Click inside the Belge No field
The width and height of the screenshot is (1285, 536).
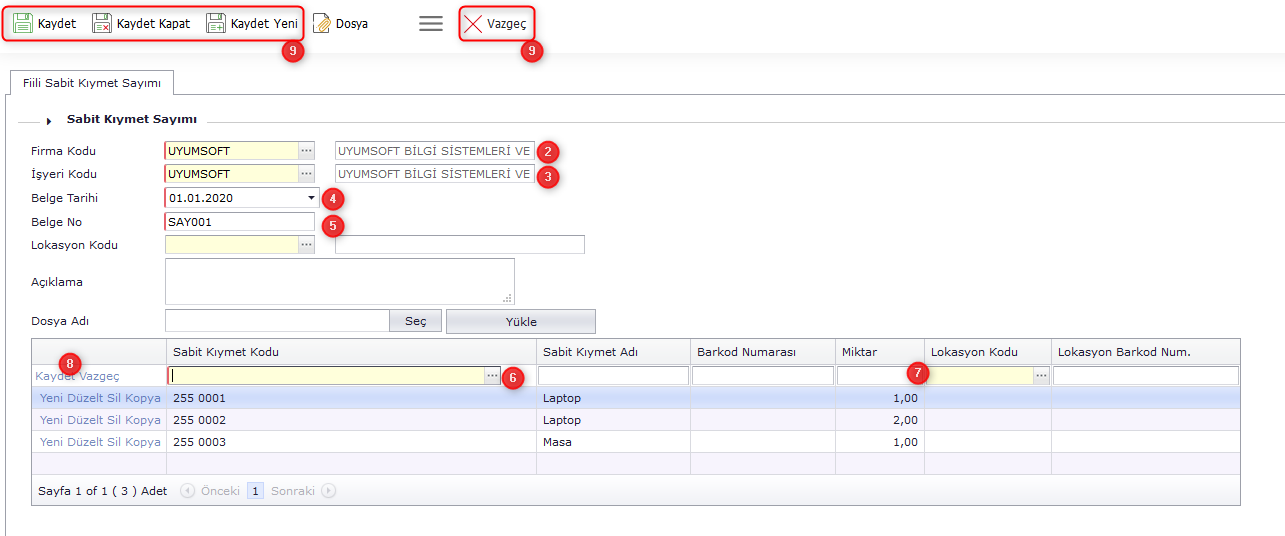tap(239, 221)
